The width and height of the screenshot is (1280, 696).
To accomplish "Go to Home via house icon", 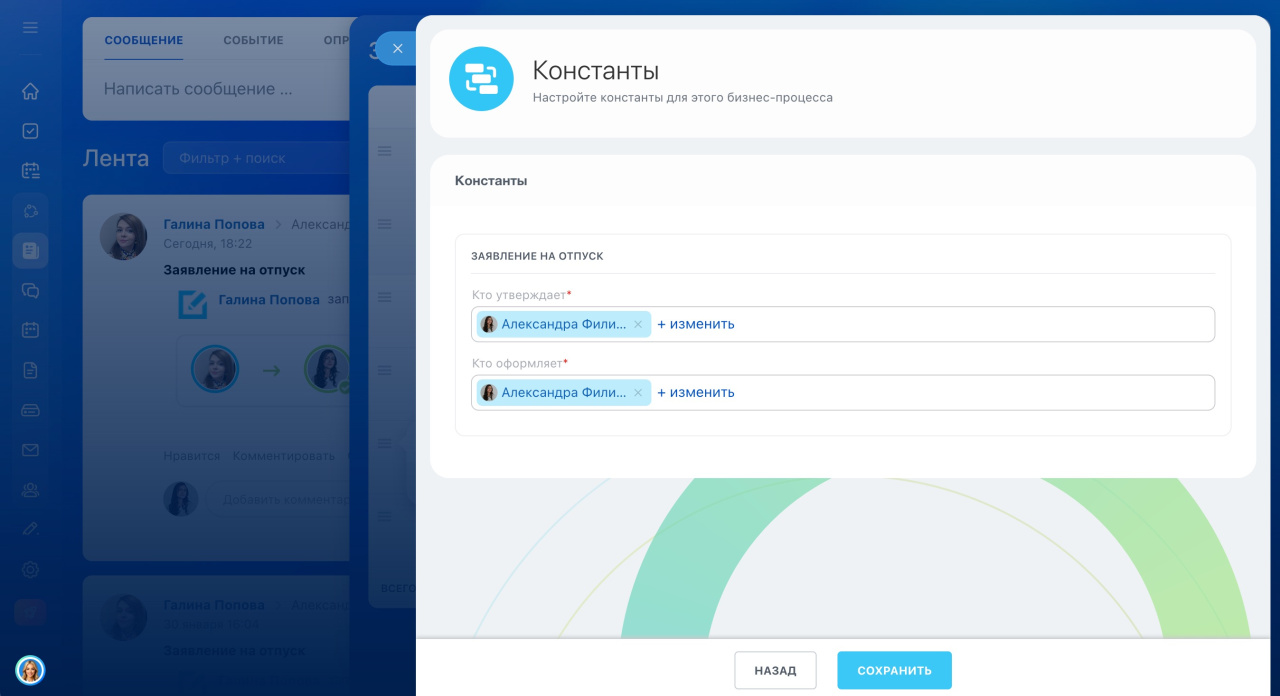I will point(30,91).
